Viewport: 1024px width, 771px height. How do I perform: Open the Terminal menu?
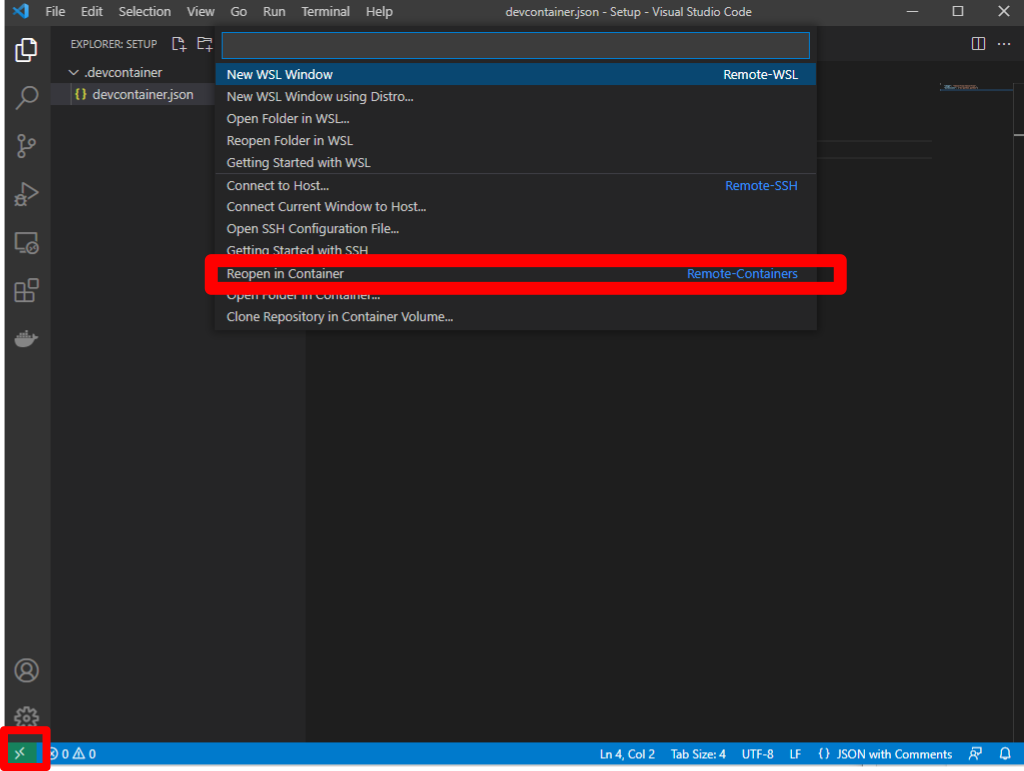pos(326,12)
